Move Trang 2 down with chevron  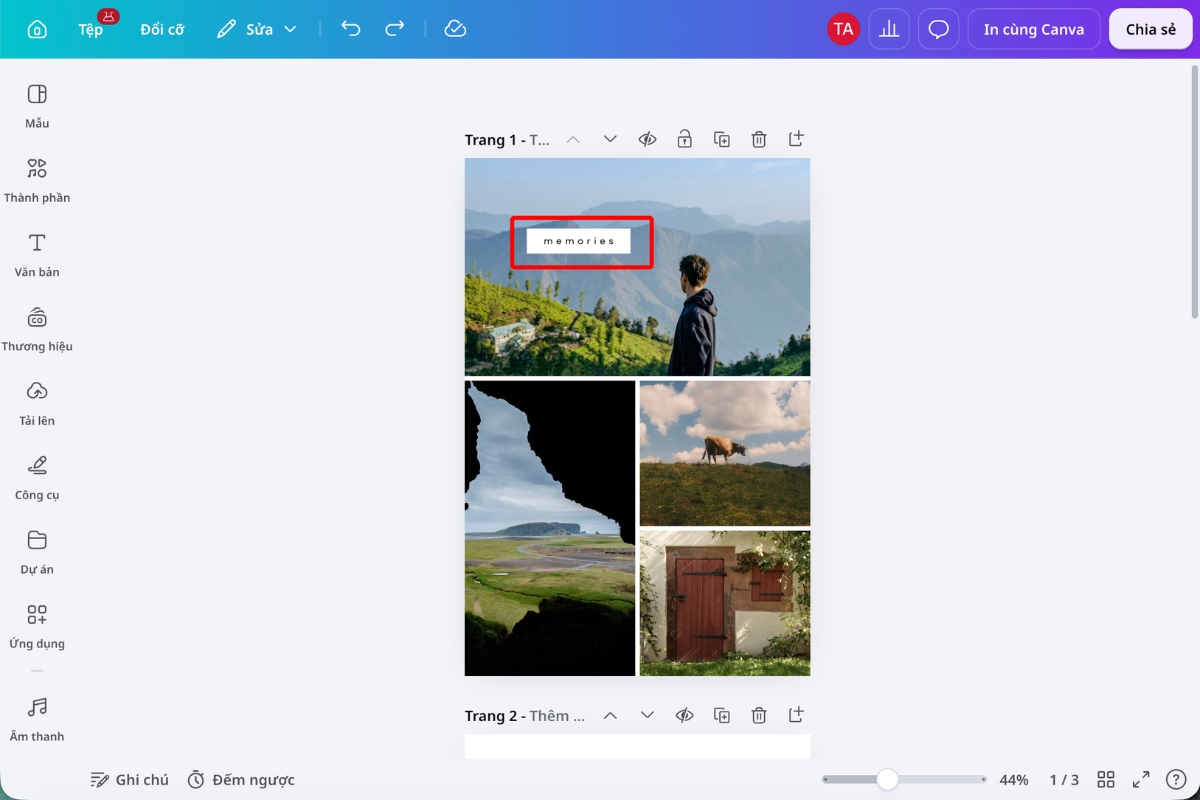click(647, 715)
